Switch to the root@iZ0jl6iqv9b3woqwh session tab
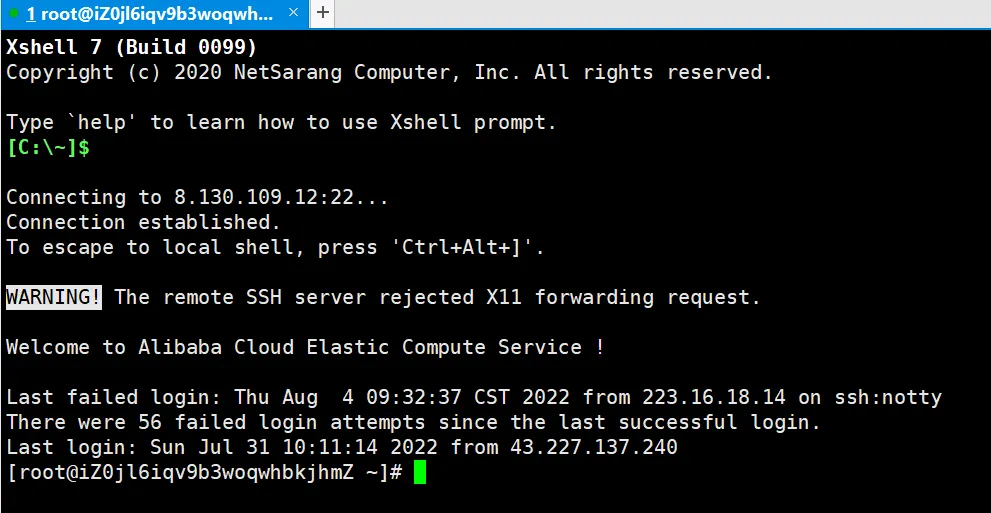Image resolution: width=991 pixels, height=513 pixels. (150, 14)
